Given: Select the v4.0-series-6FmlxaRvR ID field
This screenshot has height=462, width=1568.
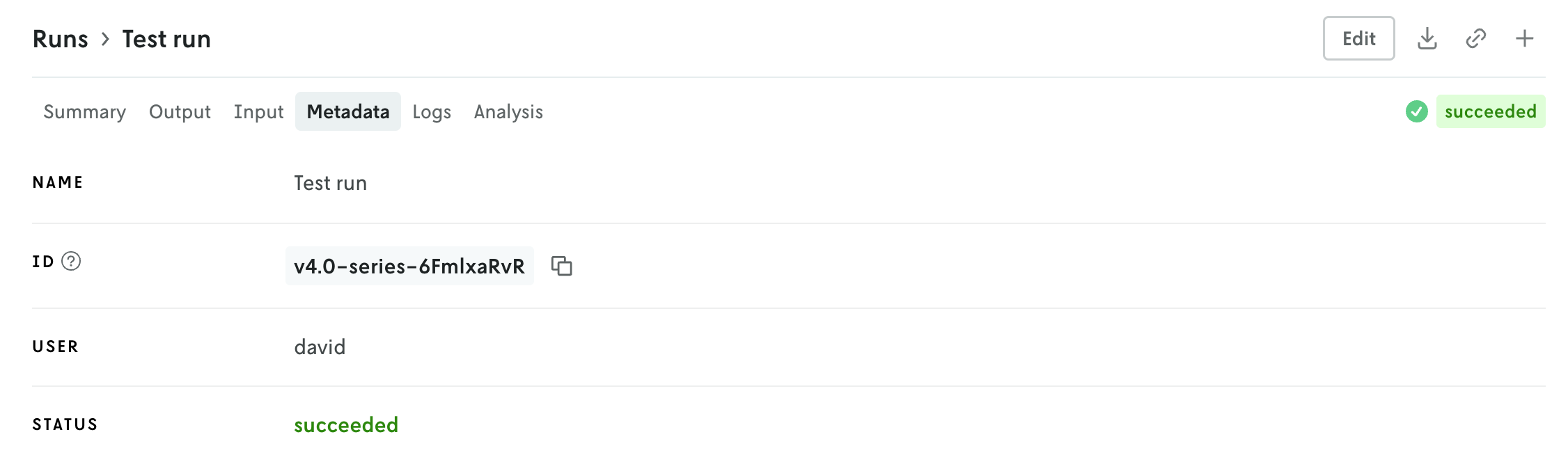Looking at the screenshot, I should [409, 266].
